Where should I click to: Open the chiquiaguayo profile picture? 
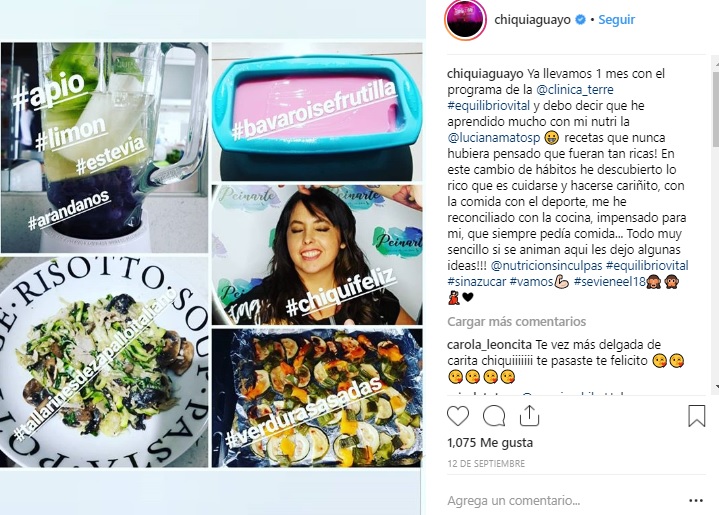[465, 20]
